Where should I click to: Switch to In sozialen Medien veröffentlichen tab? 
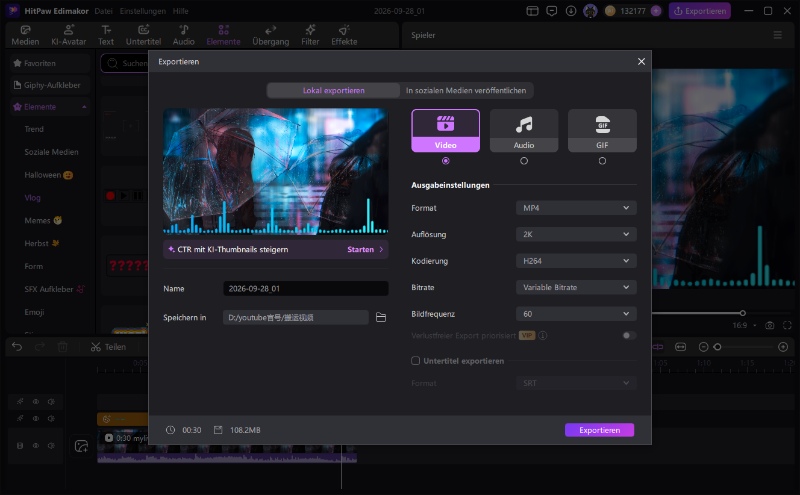click(466, 90)
